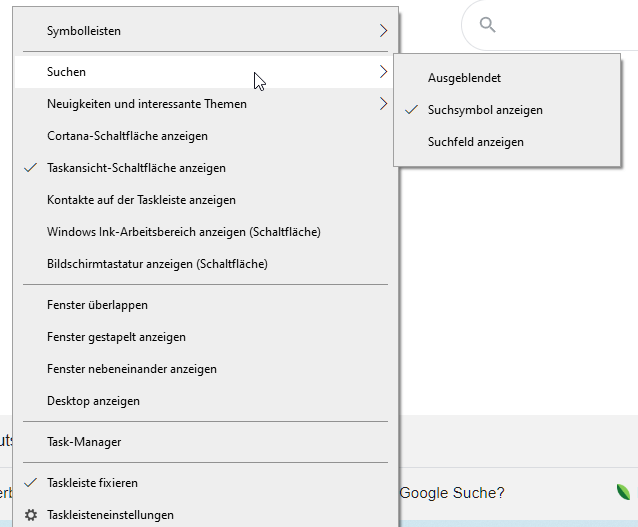
Task: Click the gear icon beside Taskleisteneinstellungen
Action: pos(31,515)
